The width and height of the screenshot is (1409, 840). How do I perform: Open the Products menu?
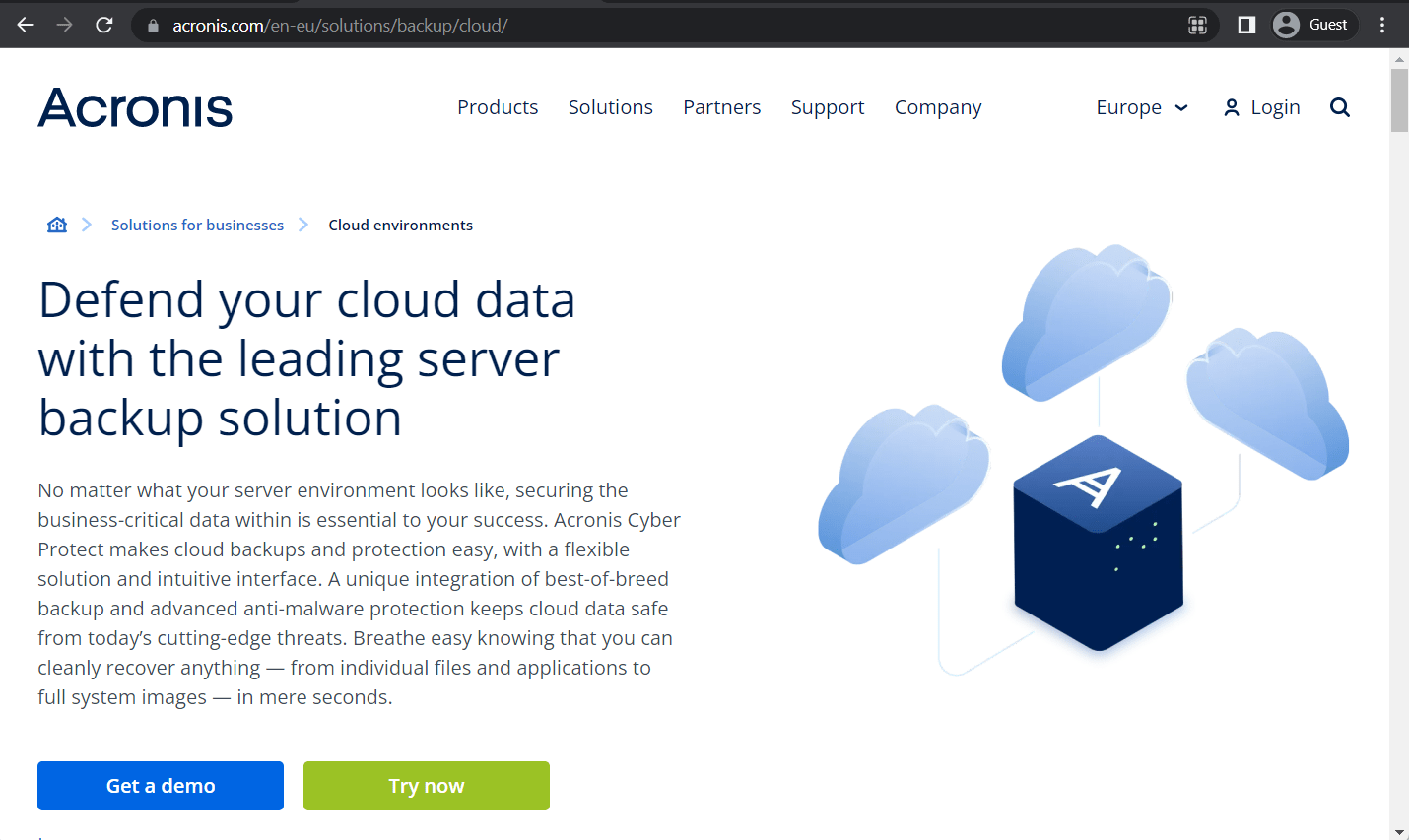coord(498,107)
